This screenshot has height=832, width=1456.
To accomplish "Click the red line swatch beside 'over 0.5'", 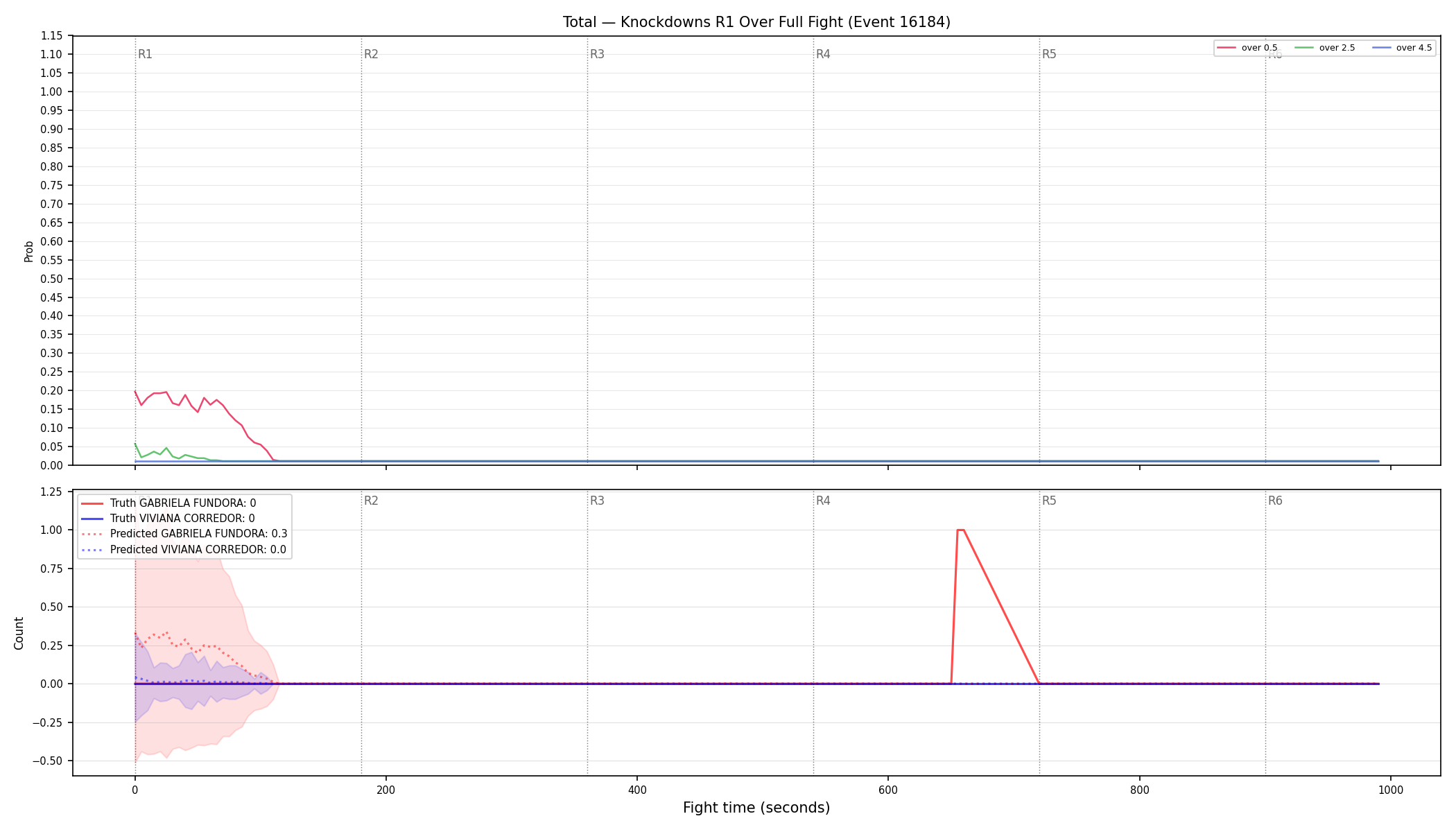I will tap(1227, 48).
